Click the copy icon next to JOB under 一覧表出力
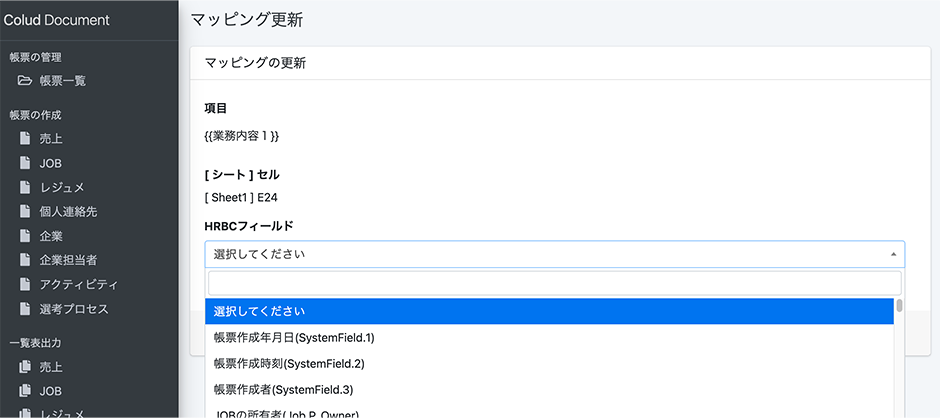Viewport: 940px width, 418px height. point(25,391)
